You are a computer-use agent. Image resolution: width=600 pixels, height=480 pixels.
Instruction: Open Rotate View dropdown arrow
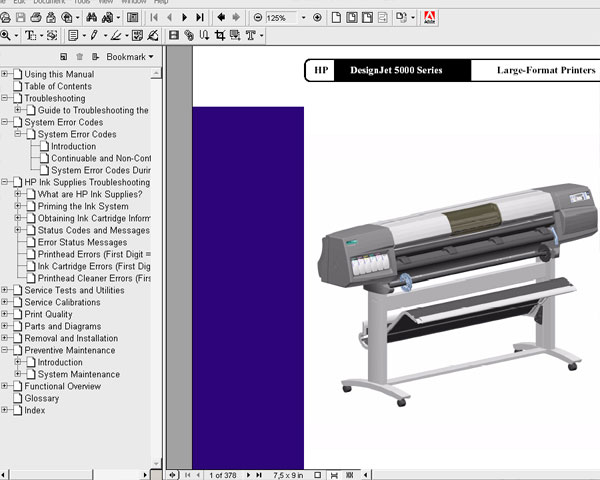coord(413,18)
